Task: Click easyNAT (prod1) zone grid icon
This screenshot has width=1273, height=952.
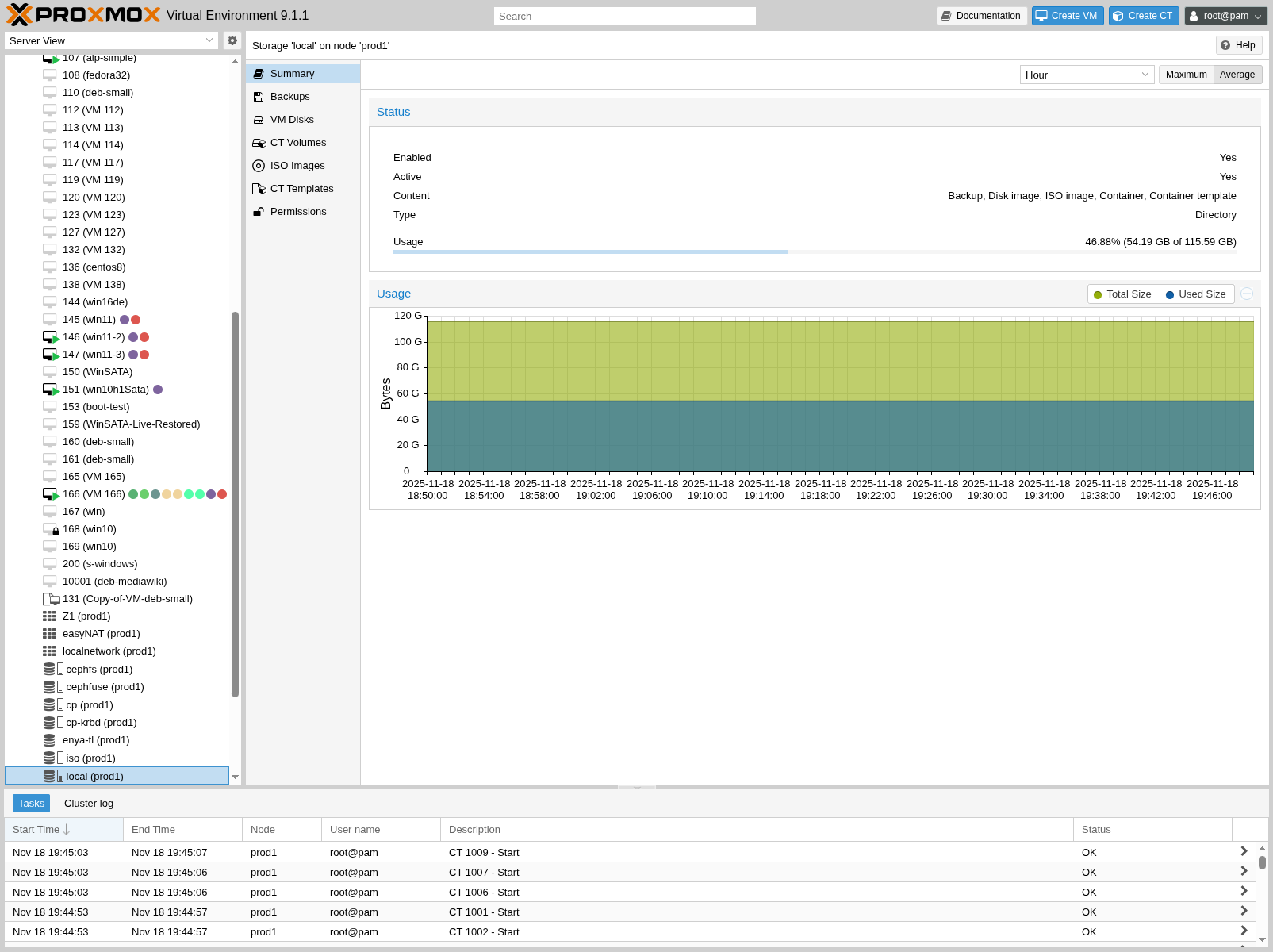Action: click(49, 634)
